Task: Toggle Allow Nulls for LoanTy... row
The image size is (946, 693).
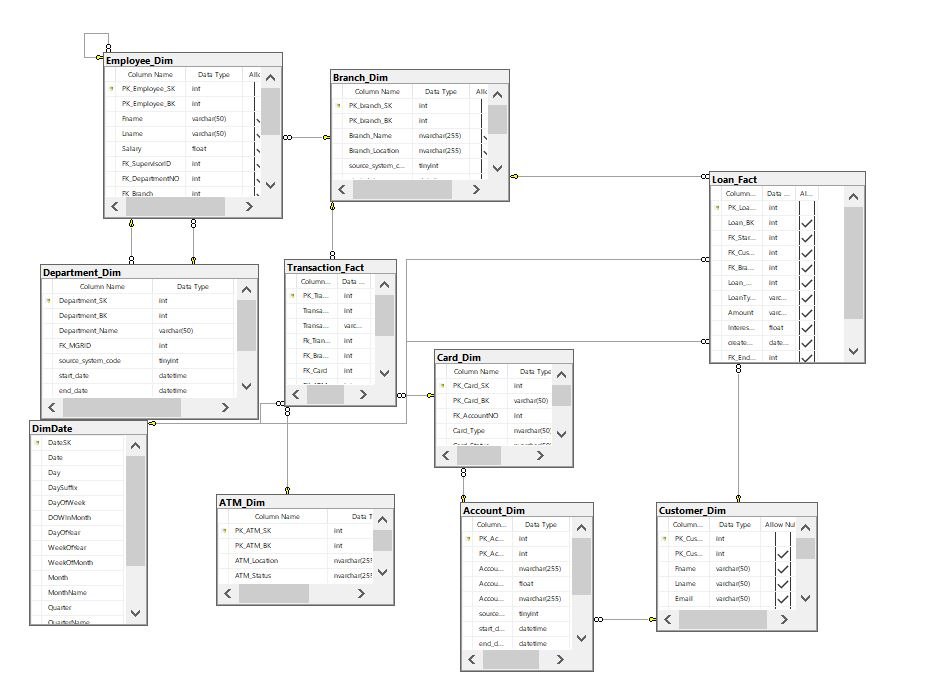Action: [x=806, y=298]
